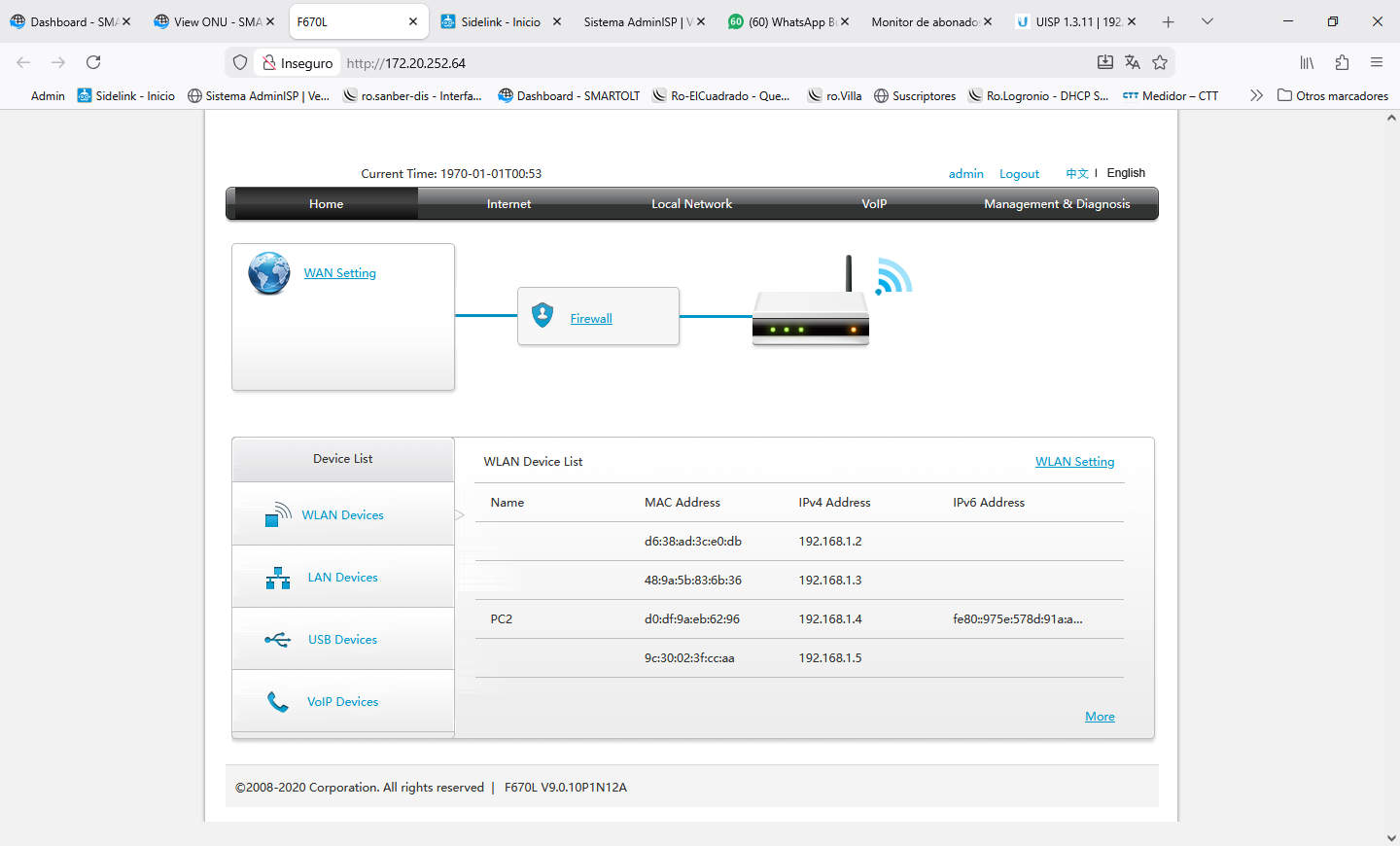Screen dimensions: 1400x846
Task: Expand the hidden bookmarks overflow chevron
Action: click(1256, 95)
